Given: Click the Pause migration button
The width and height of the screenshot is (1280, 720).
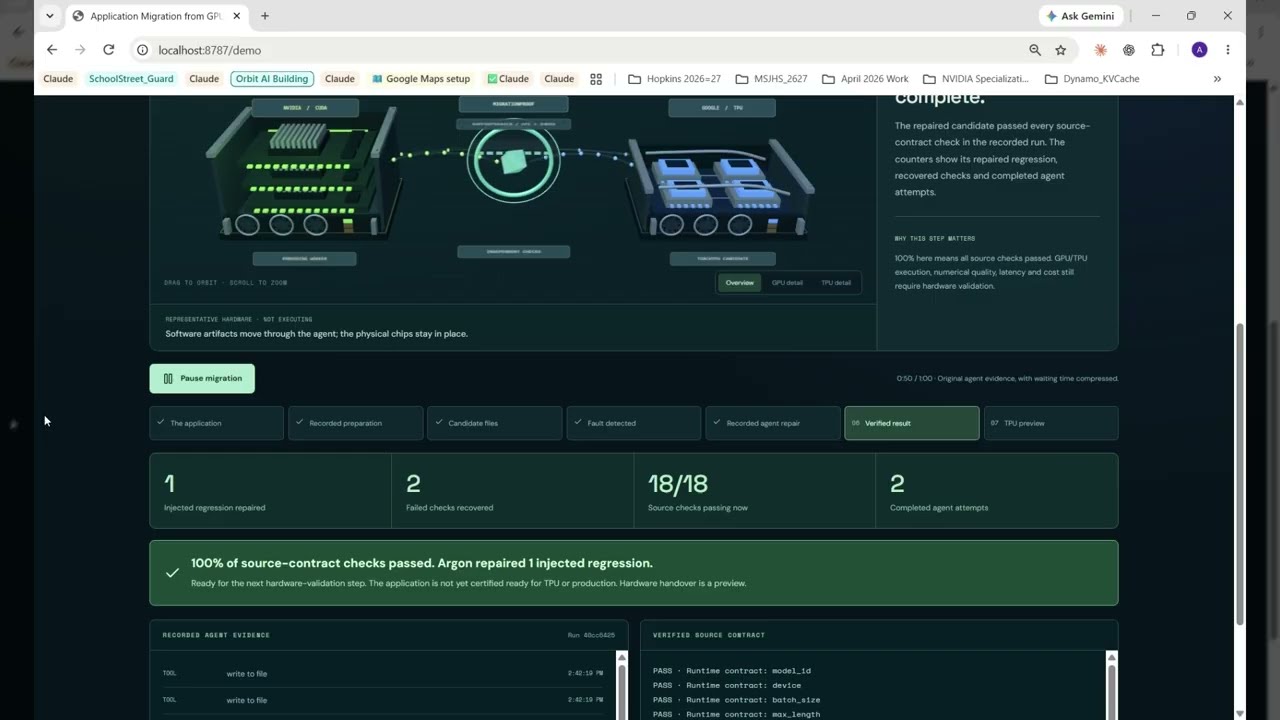Looking at the screenshot, I should click(x=202, y=378).
